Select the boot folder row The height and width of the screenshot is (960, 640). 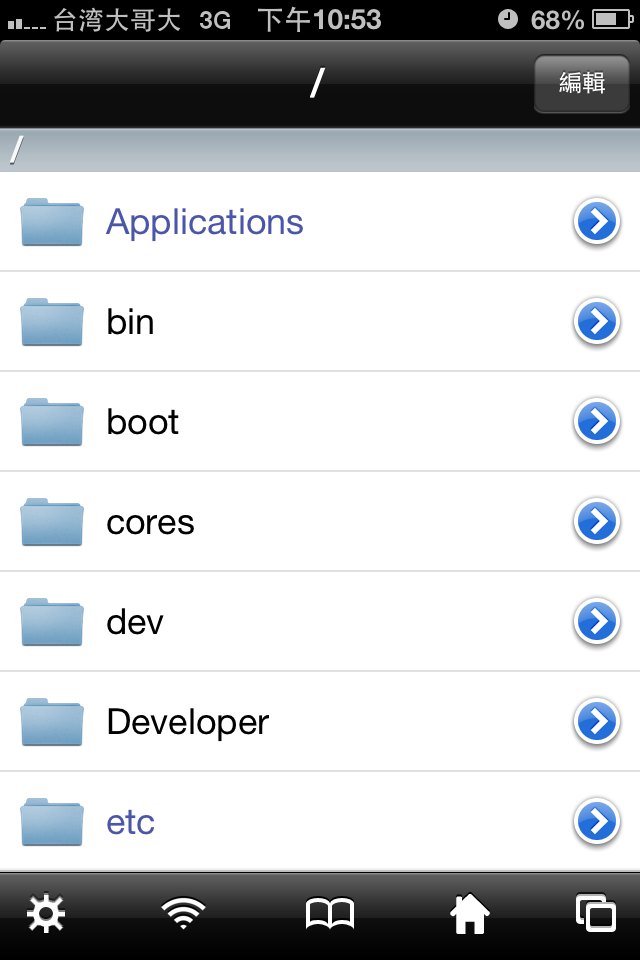pyautogui.click(x=320, y=421)
